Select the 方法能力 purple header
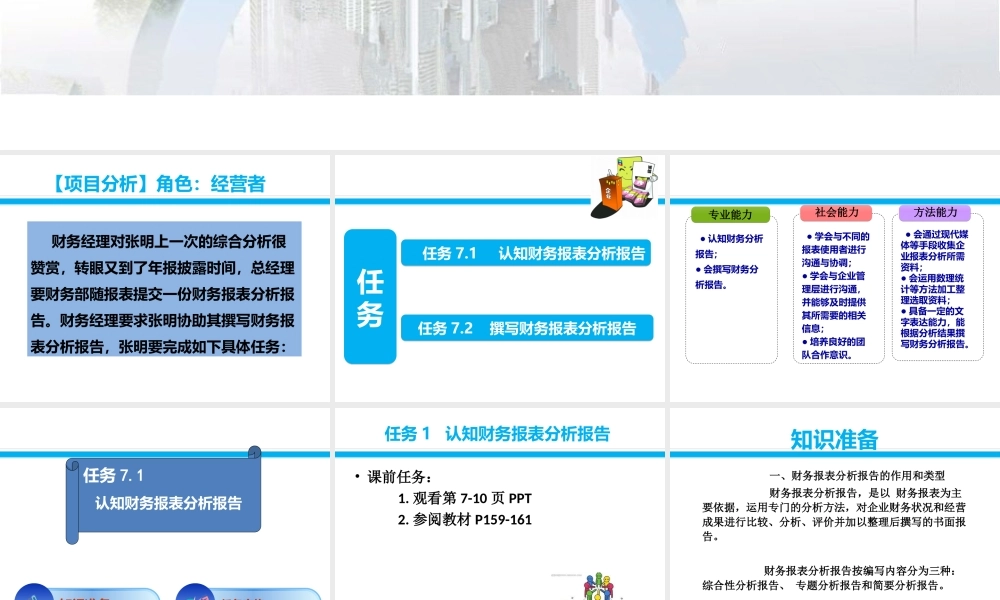Viewport: 1000px width, 600px height. point(936,213)
